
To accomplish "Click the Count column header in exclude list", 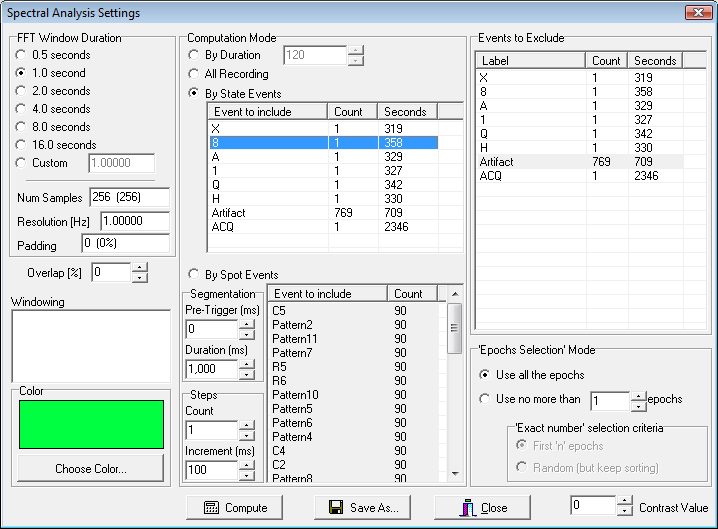I will (607, 60).
